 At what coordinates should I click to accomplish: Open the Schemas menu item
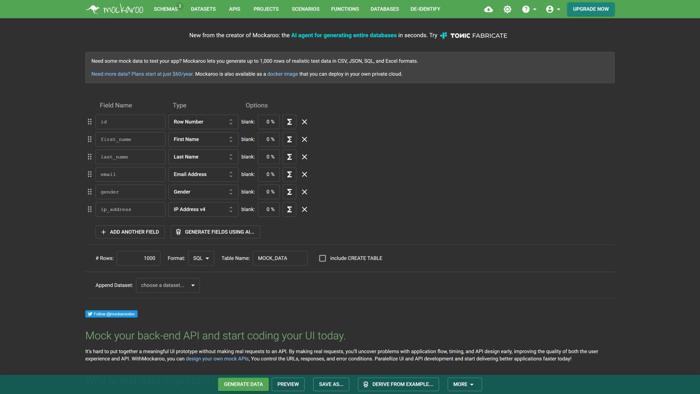coord(167,9)
